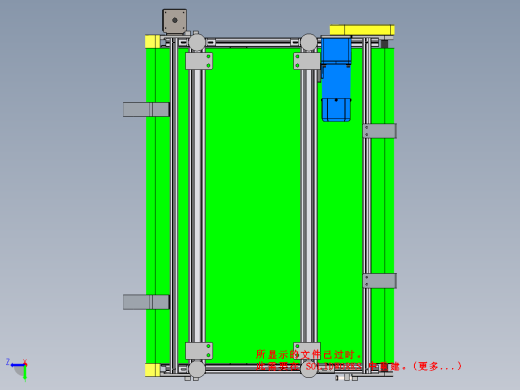Select the beige stepper motor at the frame's top
The width and height of the screenshot is (520, 390).
175,21
